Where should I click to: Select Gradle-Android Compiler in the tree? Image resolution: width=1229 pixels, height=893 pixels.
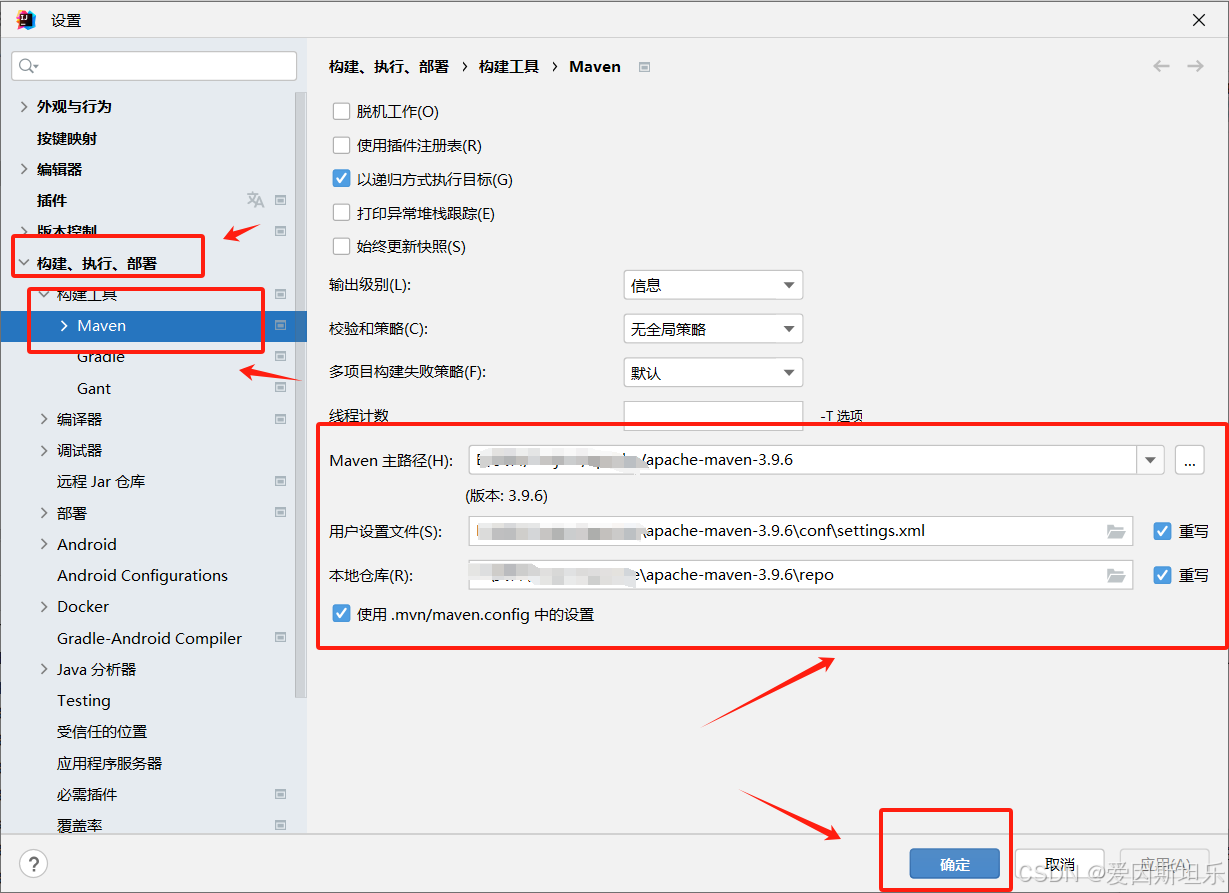coord(149,638)
